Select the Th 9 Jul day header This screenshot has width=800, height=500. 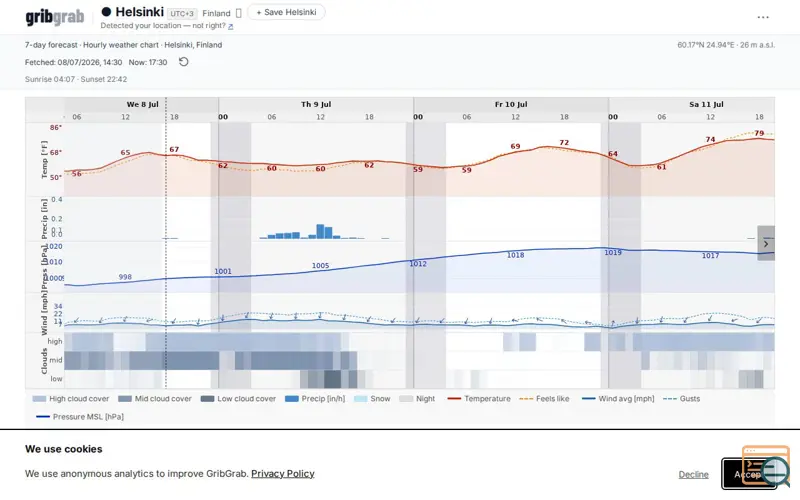click(316, 104)
